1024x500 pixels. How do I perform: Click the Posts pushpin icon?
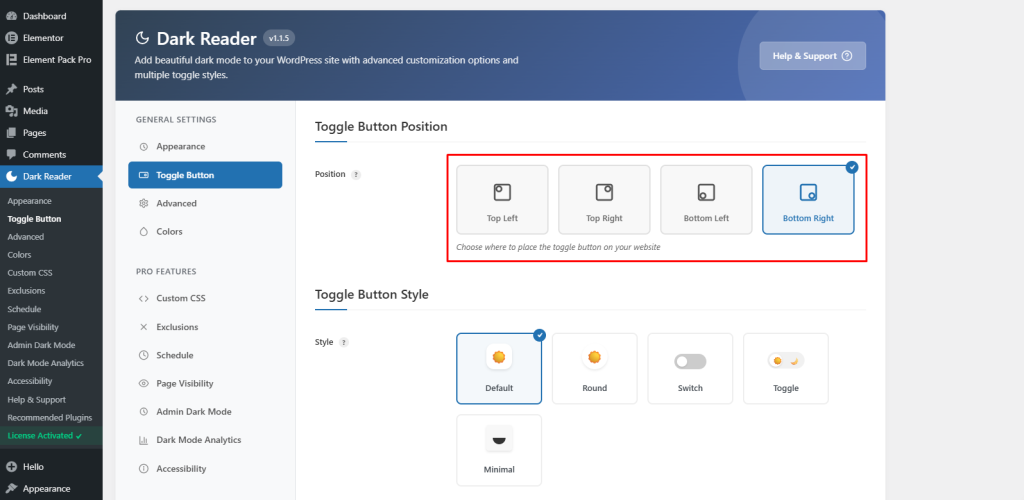tap(11, 89)
